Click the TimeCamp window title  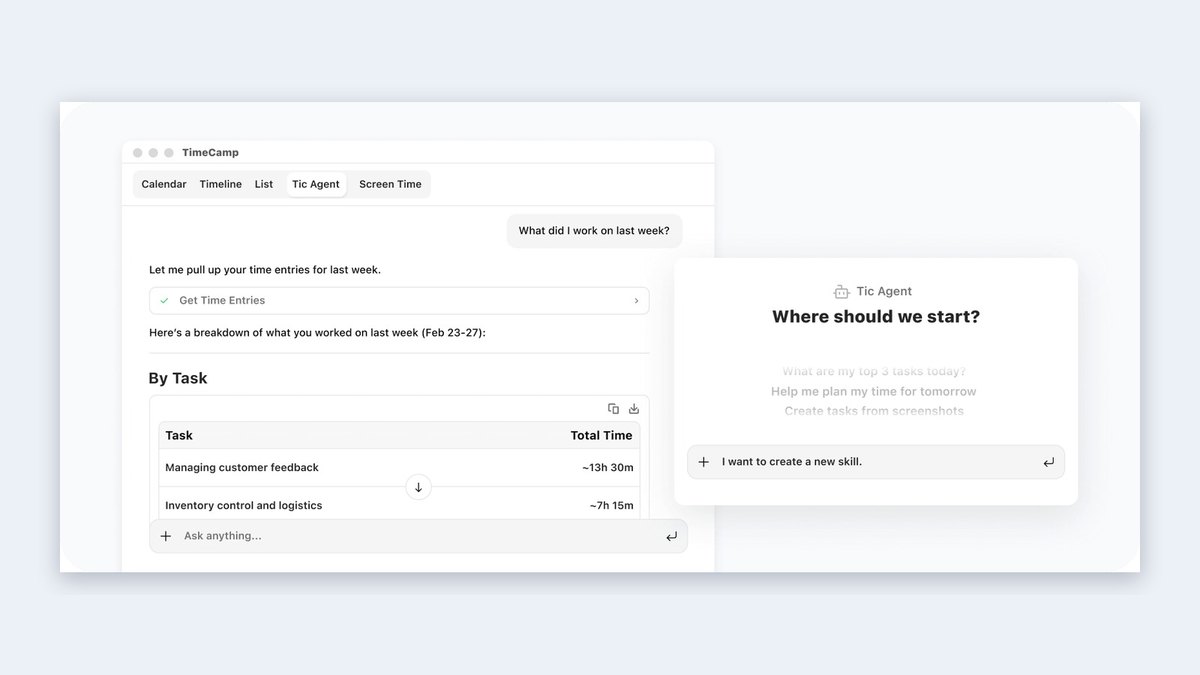point(210,153)
